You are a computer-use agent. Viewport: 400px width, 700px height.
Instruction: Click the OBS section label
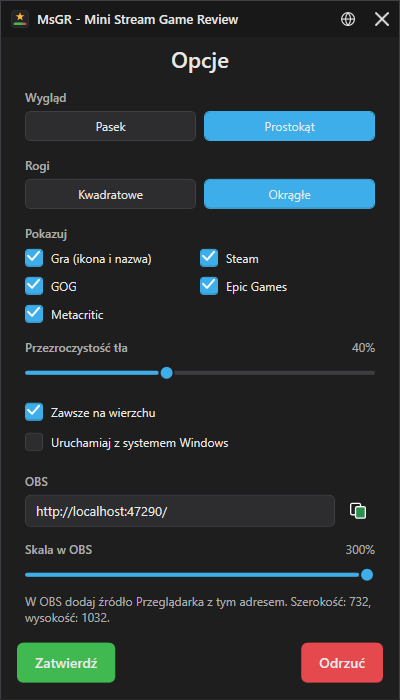point(36,482)
